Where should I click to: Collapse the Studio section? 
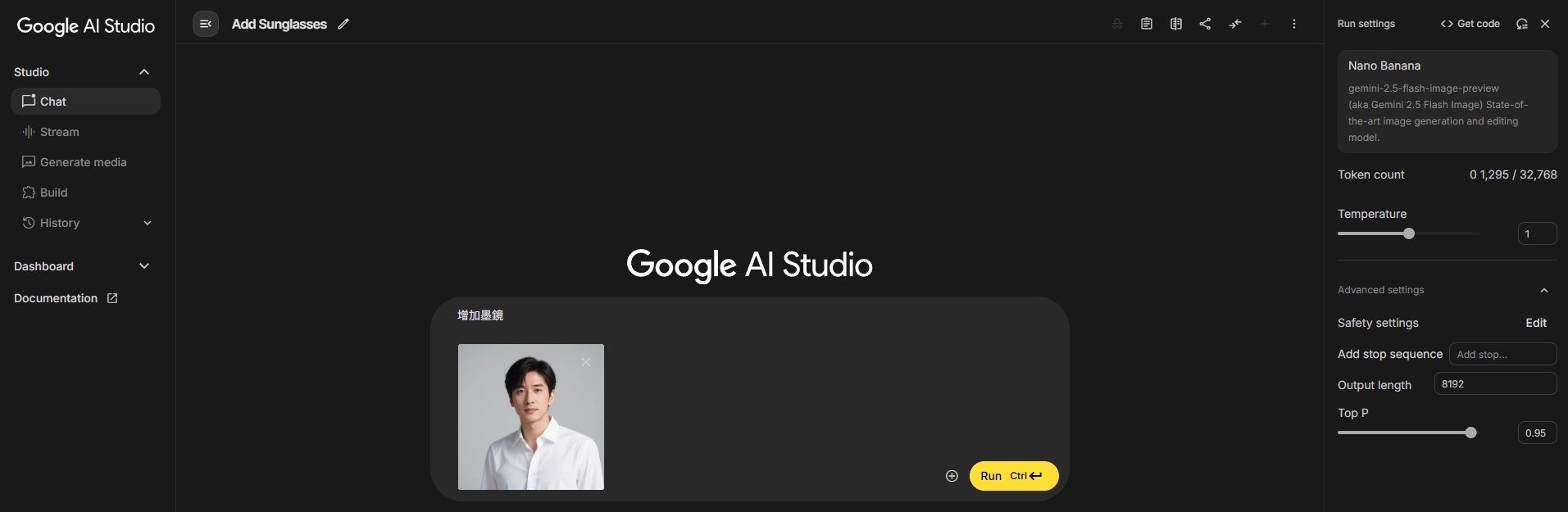coord(144,72)
